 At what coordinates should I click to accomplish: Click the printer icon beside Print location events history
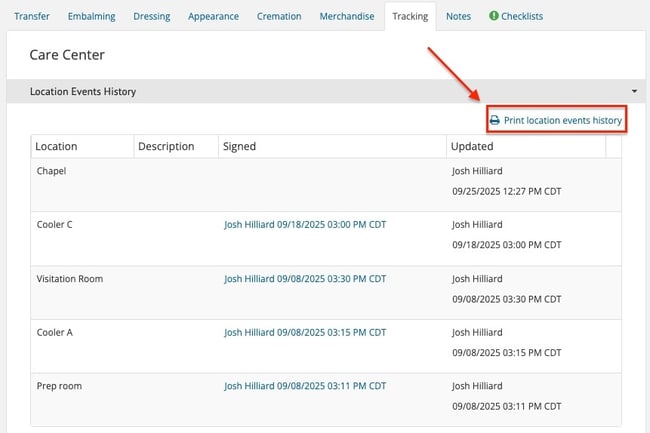(495, 121)
